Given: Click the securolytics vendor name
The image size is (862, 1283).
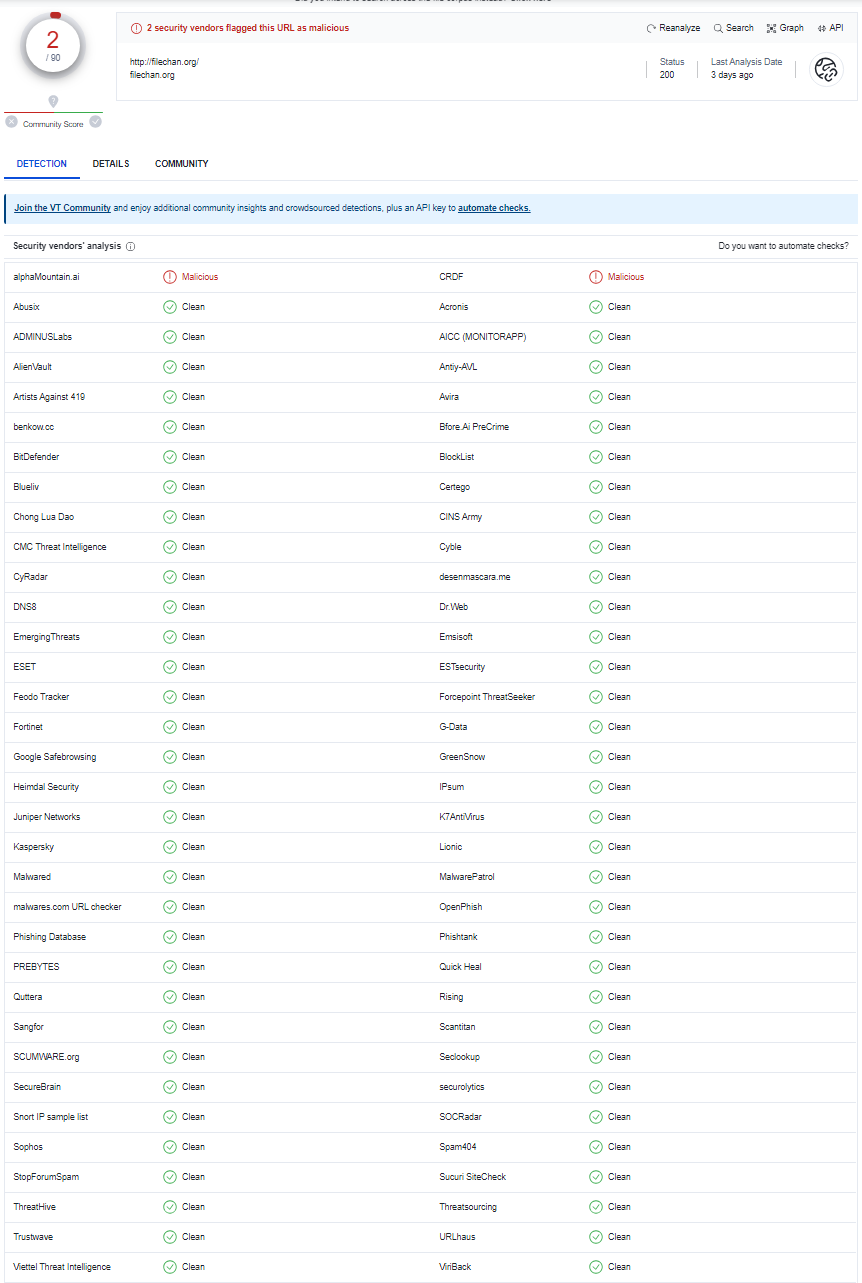Looking at the screenshot, I should coord(462,1087).
